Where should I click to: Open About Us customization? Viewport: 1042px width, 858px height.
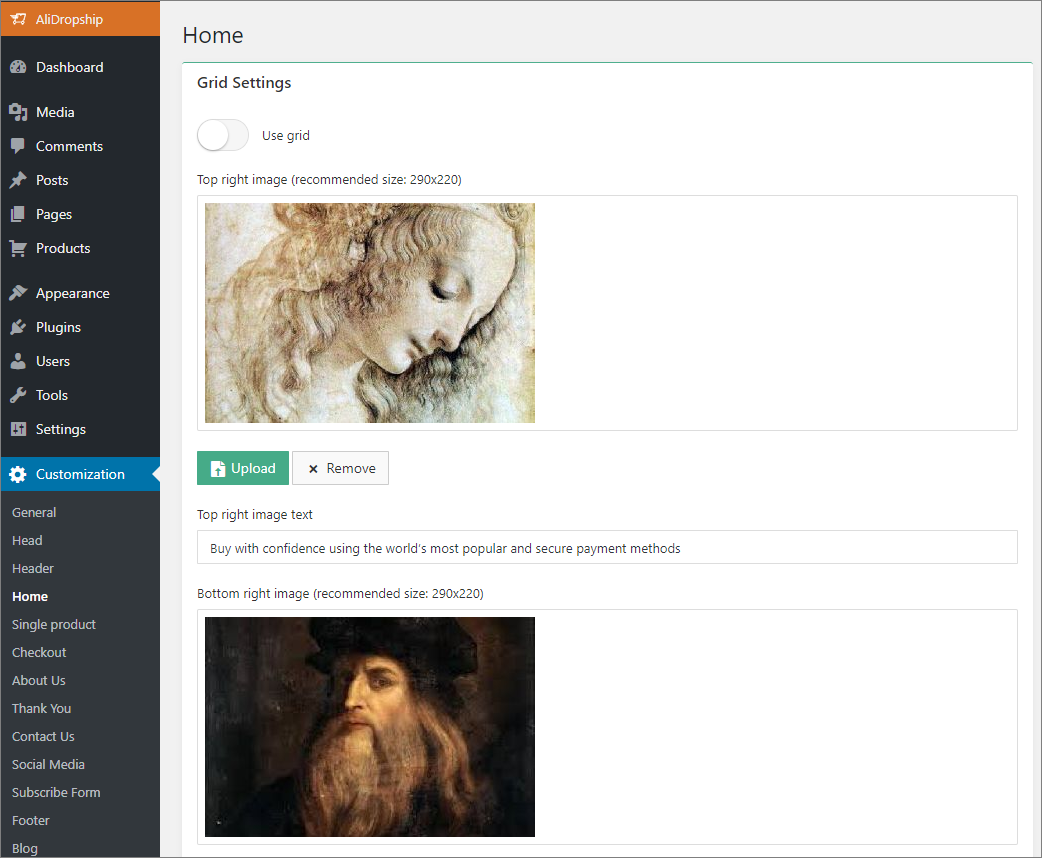39,681
